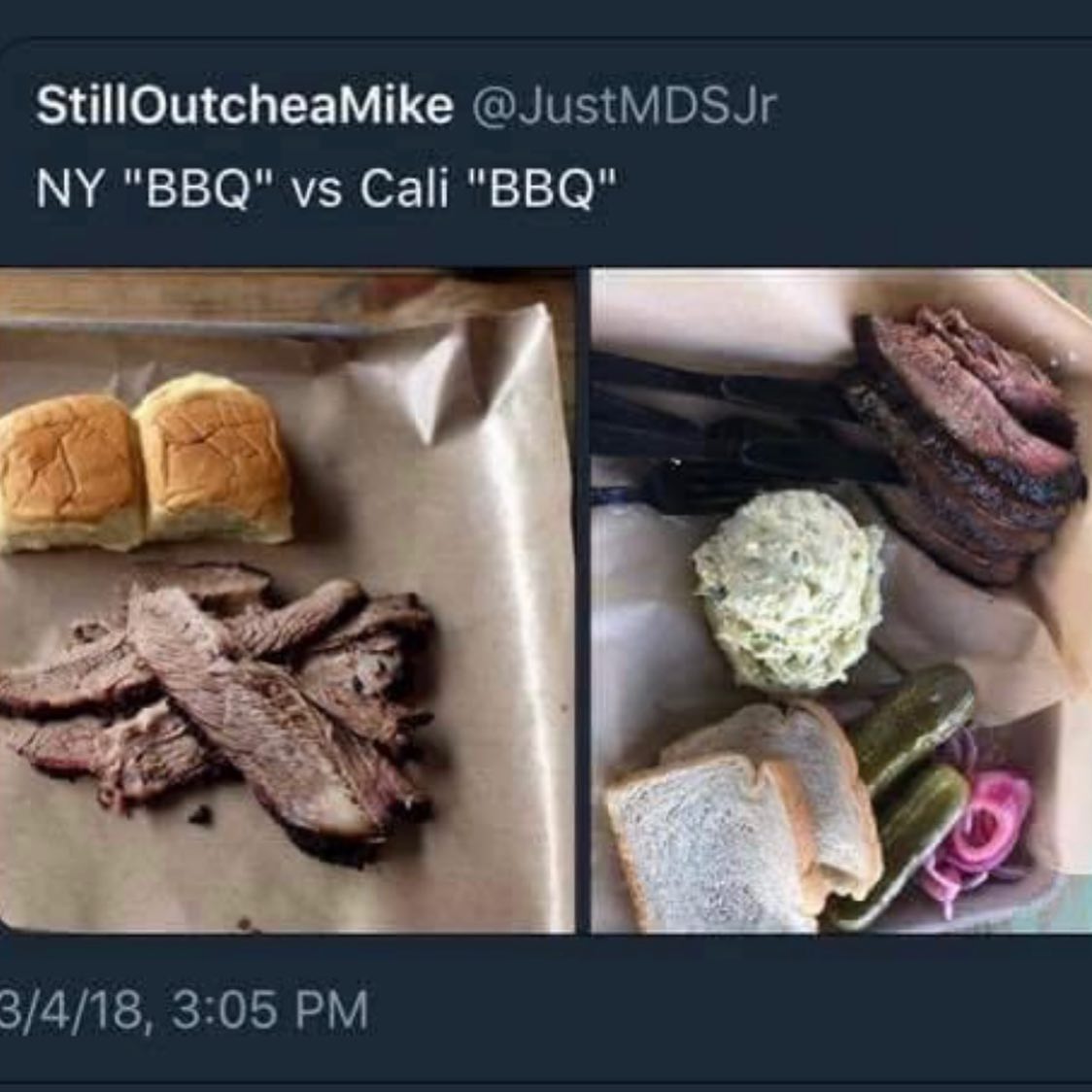
Task: Open the StillOutcheaMike profile name
Action: (x=245, y=105)
